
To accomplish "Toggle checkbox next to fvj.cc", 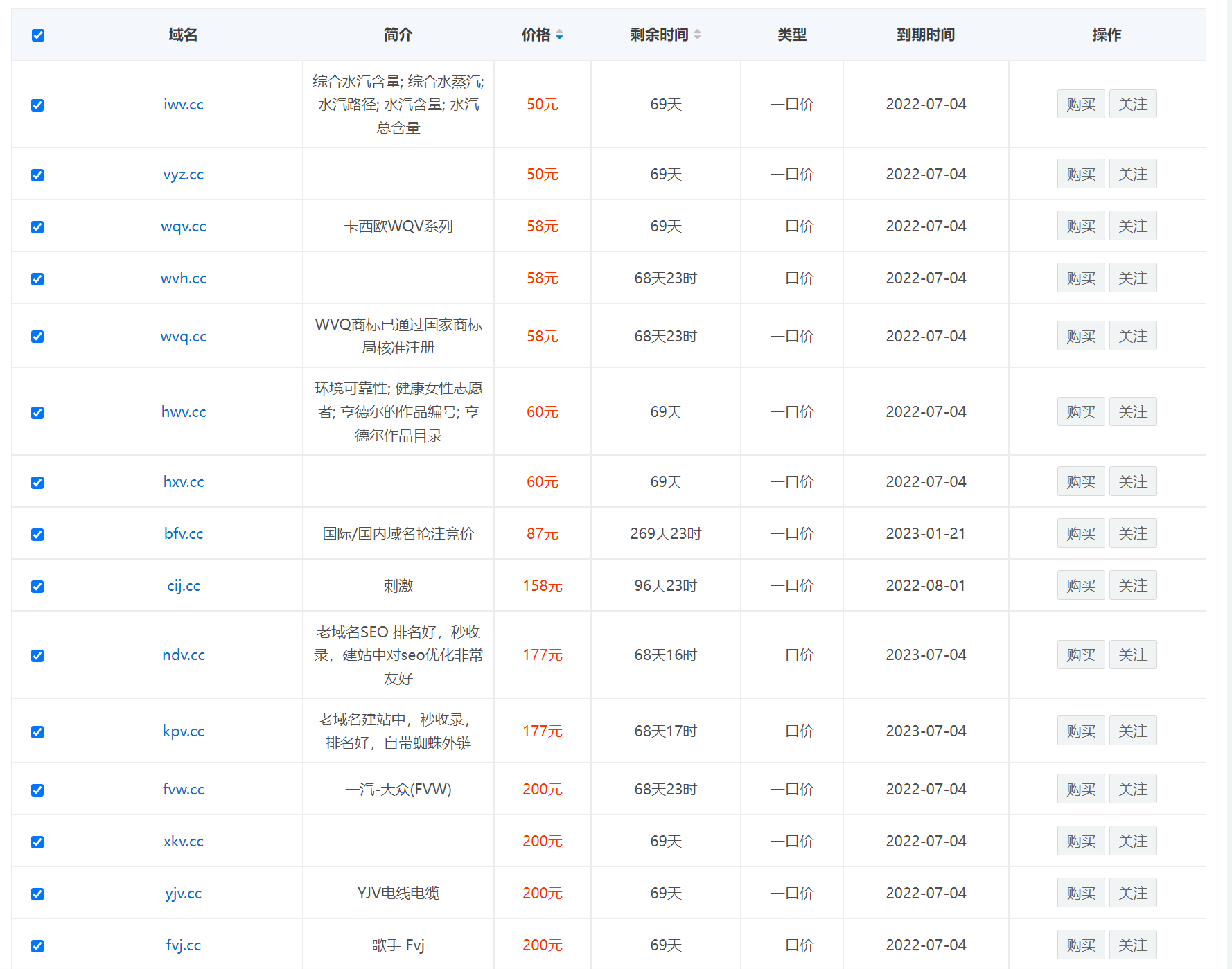I will (37, 946).
